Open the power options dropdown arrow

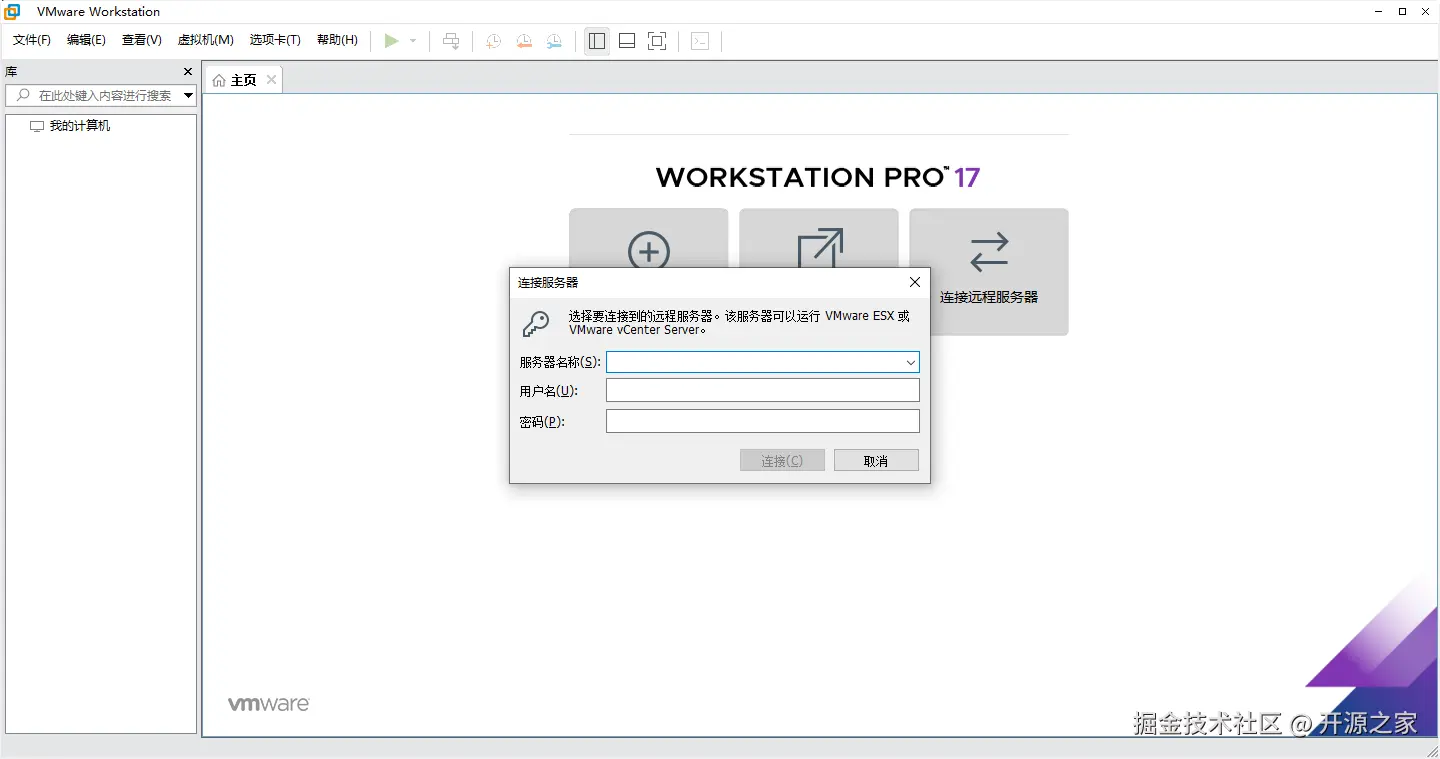[411, 40]
